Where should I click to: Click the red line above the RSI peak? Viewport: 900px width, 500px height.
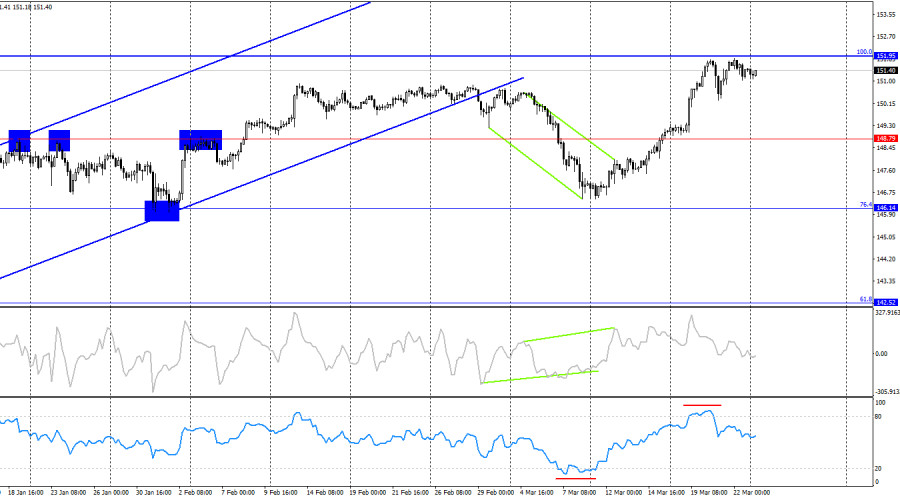702,405
